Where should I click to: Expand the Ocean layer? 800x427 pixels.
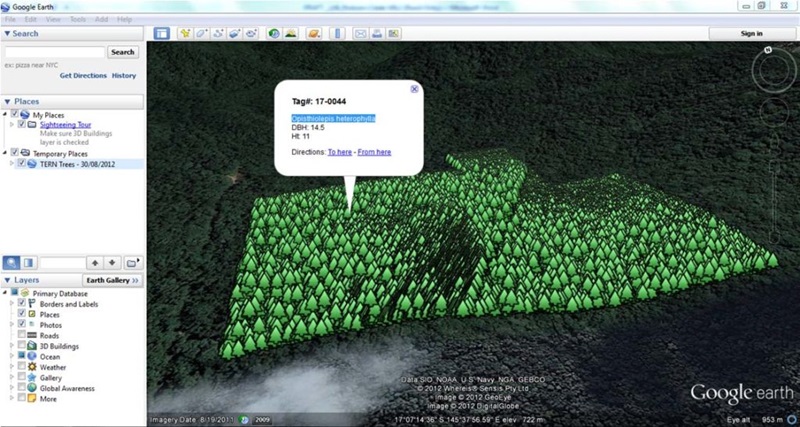point(12,356)
